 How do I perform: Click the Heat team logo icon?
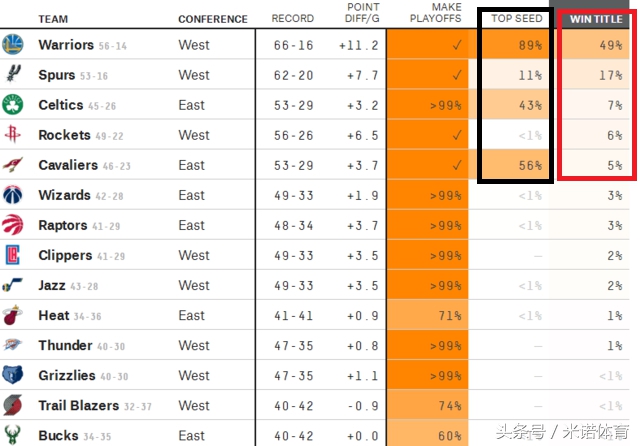click(x=13, y=315)
